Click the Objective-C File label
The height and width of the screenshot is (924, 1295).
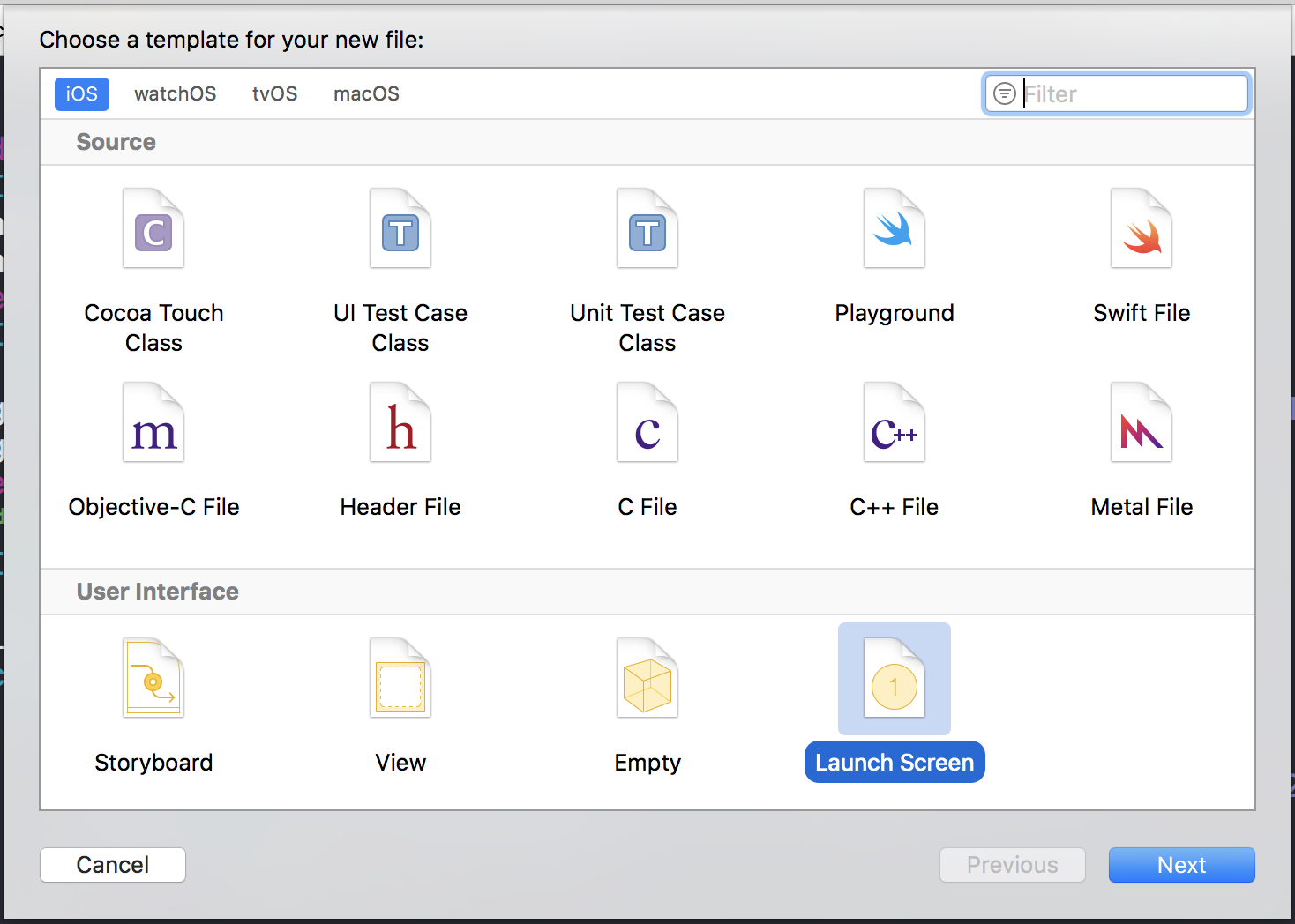pos(153,507)
